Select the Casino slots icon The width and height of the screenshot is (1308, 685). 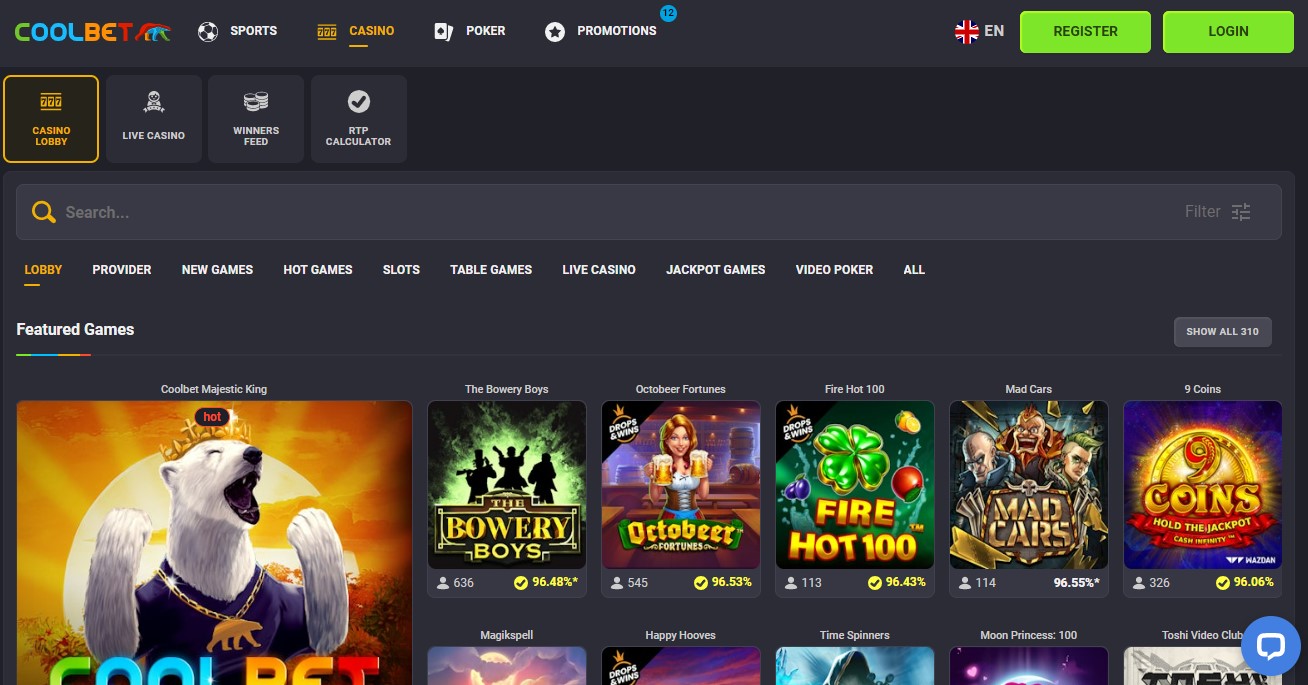point(327,31)
